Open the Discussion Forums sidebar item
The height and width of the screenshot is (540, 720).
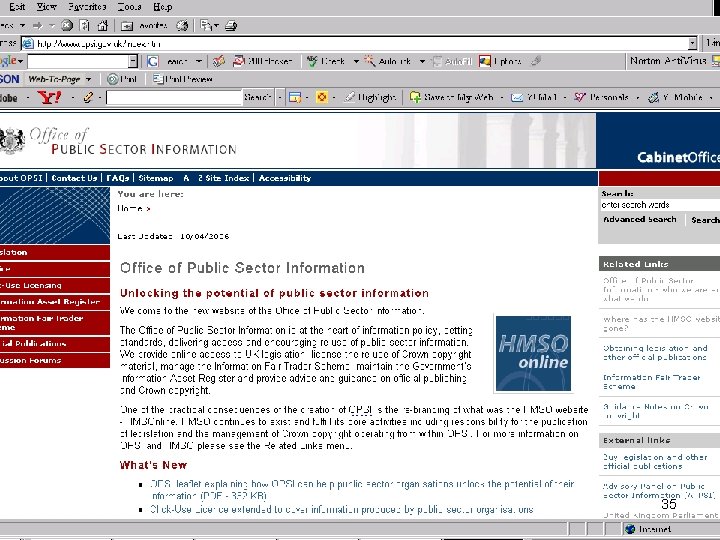(55, 360)
